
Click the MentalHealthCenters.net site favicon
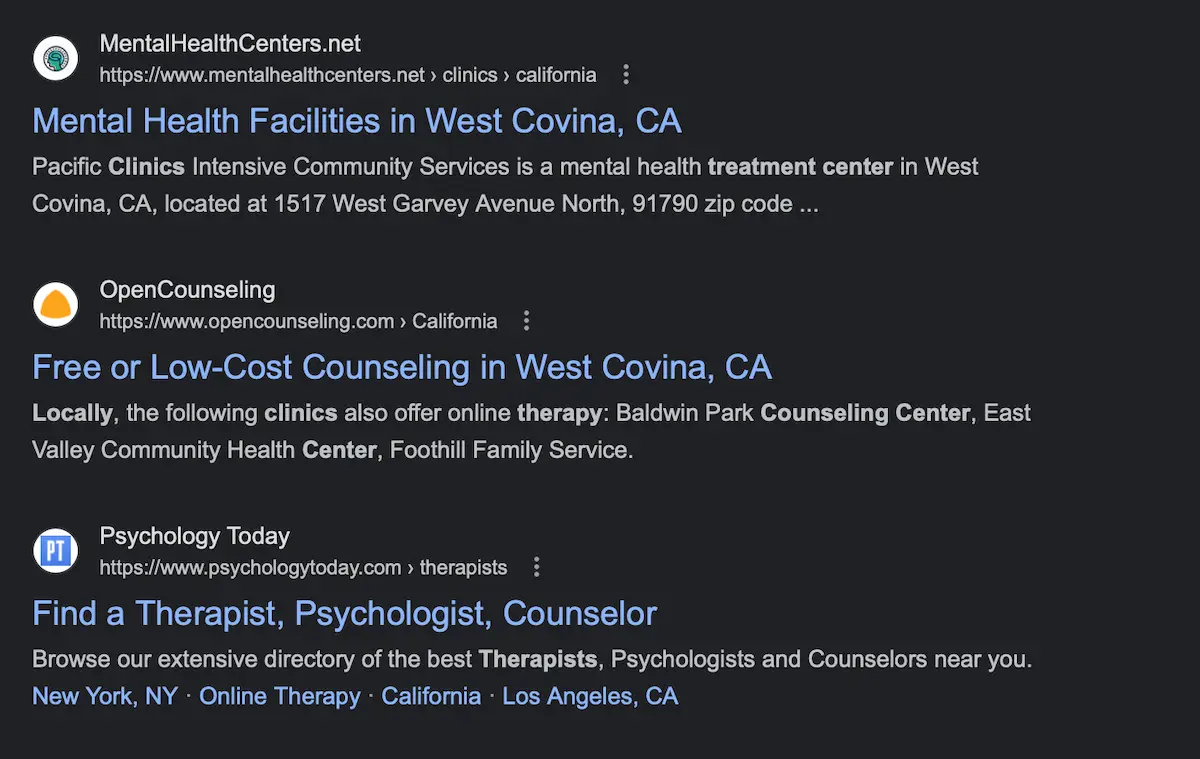[x=55, y=59]
